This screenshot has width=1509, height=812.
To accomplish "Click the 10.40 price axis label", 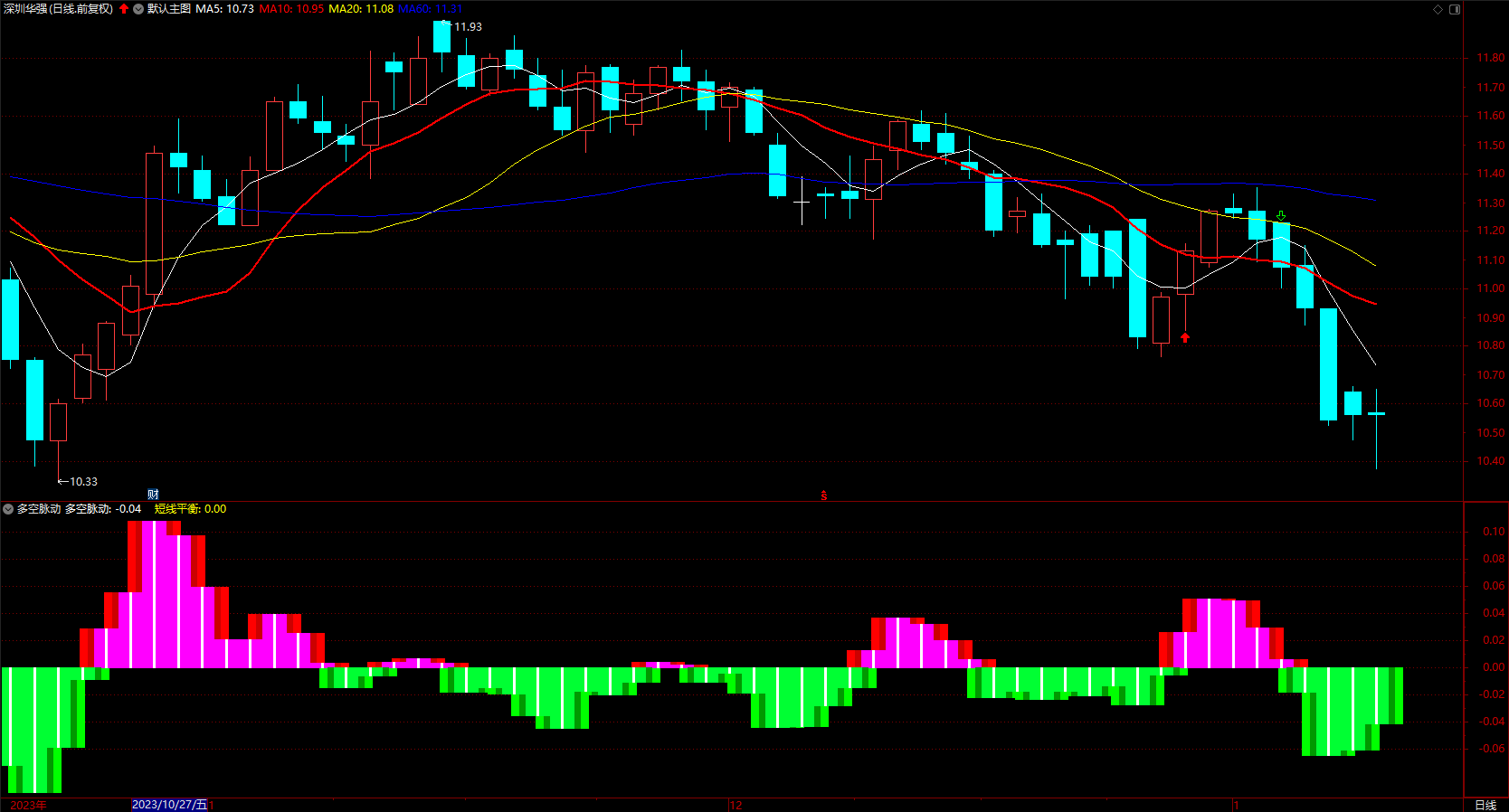I will (1491, 461).
